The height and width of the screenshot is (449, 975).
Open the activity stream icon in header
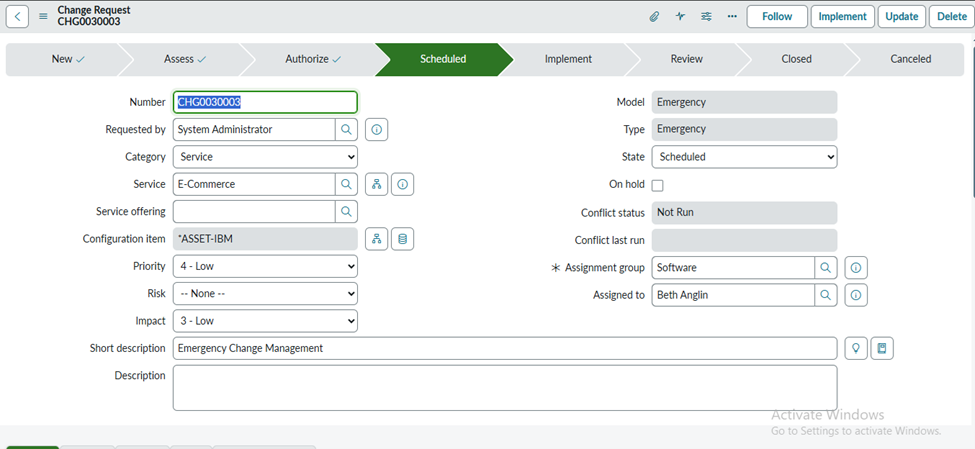tap(680, 16)
